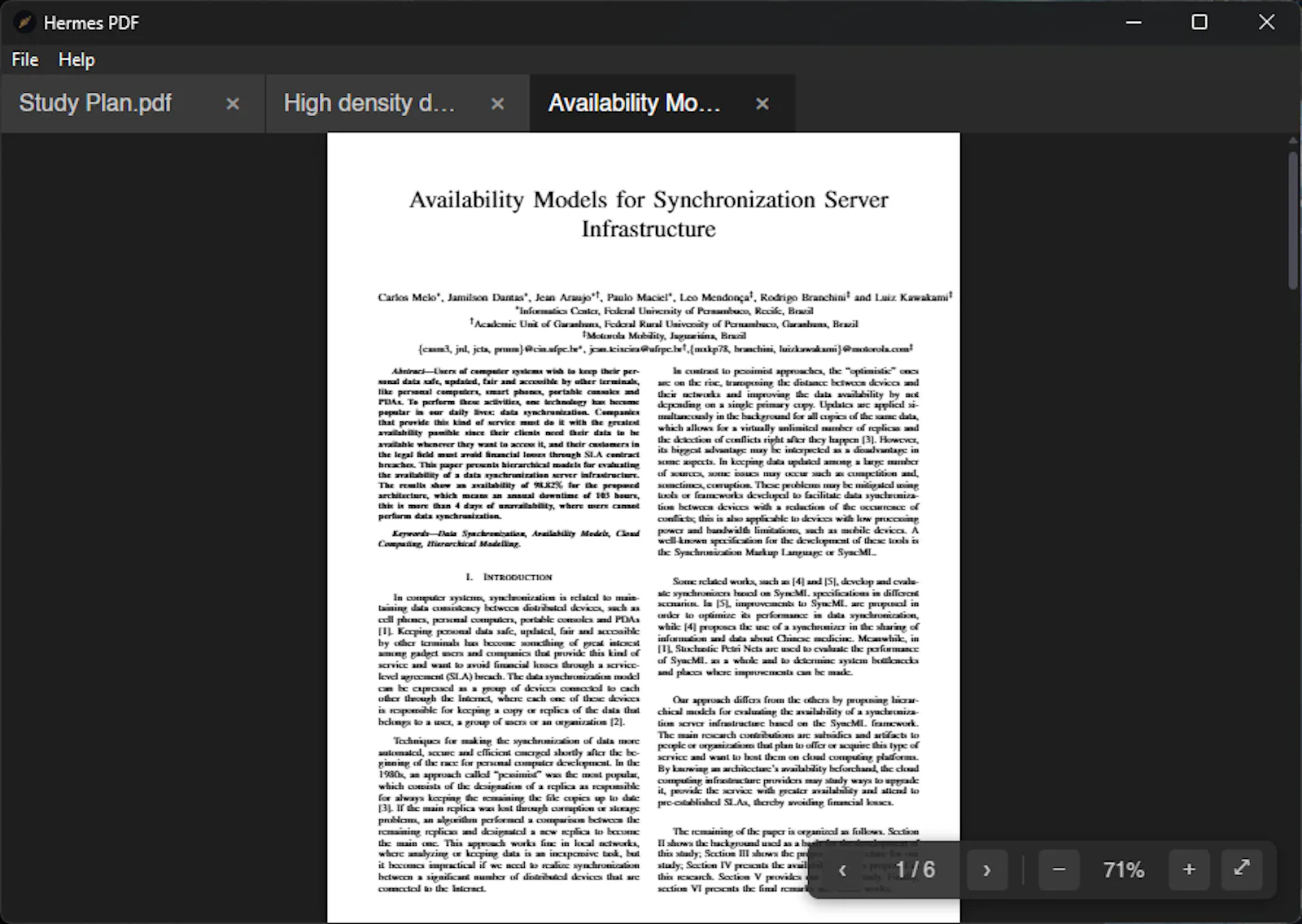The width and height of the screenshot is (1302, 924).
Task: Click the paper title heading
Action: (649, 214)
